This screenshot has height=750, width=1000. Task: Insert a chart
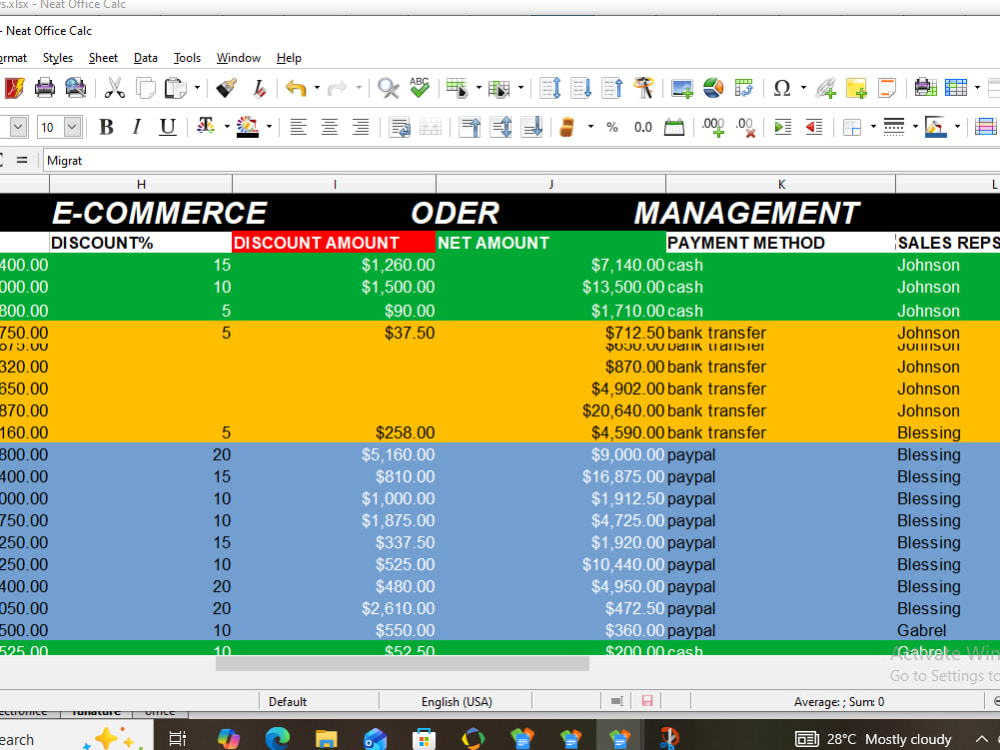713,87
